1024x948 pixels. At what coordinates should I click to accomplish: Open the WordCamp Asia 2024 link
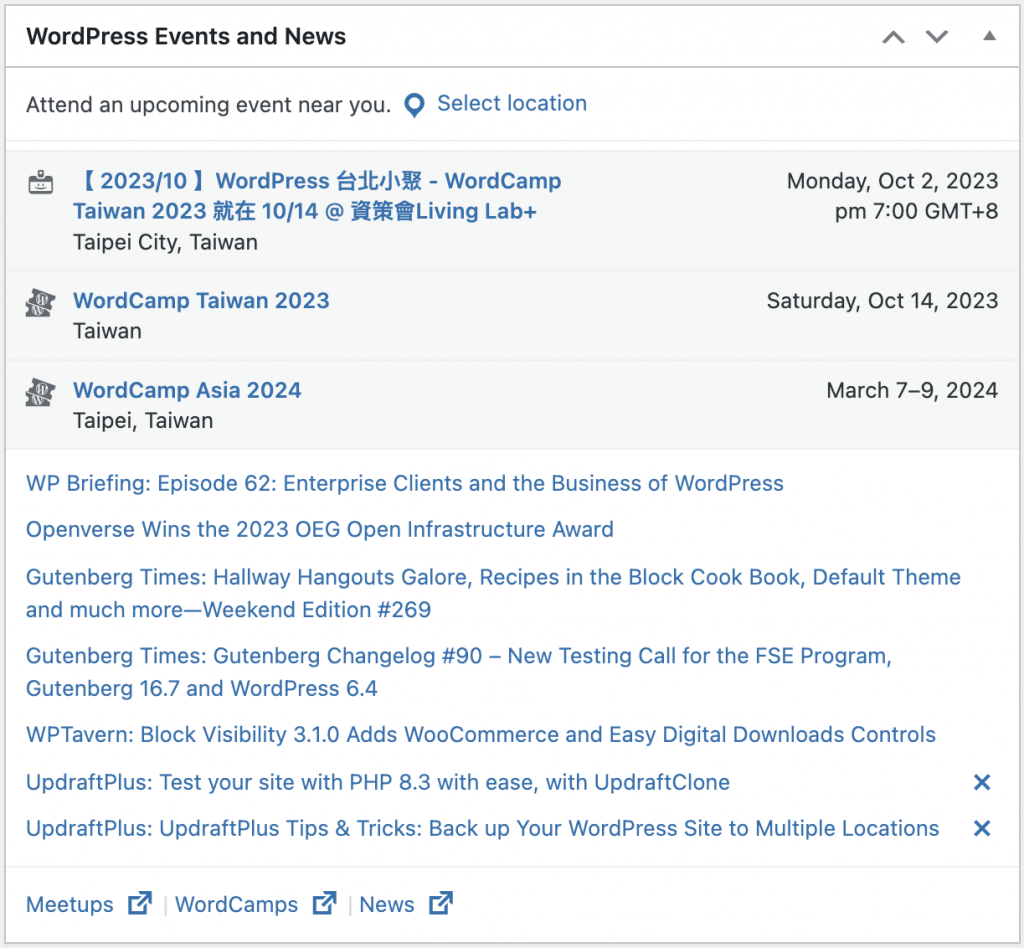pos(187,390)
